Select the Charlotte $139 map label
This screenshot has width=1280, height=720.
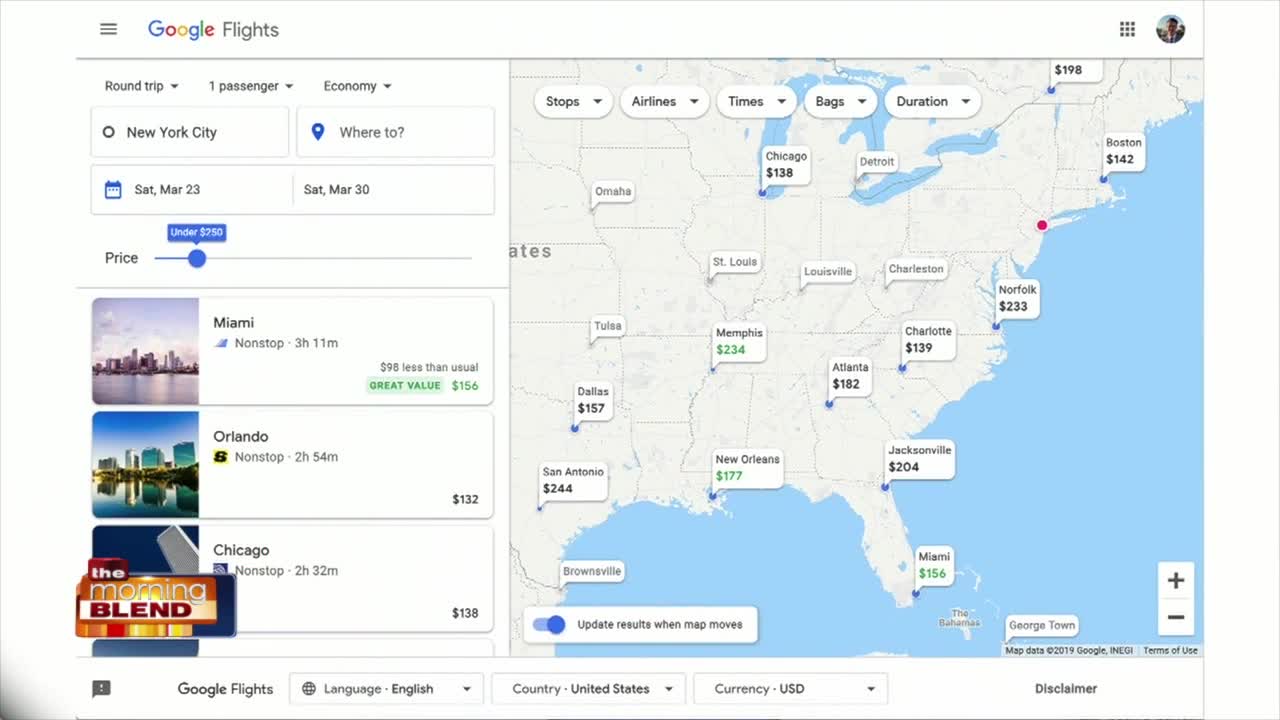click(x=928, y=340)
